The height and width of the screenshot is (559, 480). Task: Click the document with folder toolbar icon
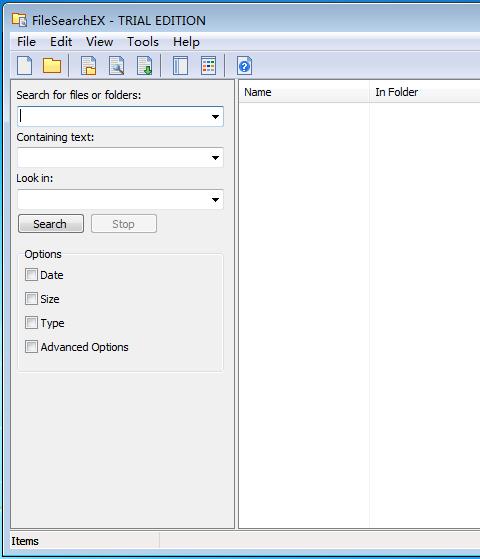88,66
